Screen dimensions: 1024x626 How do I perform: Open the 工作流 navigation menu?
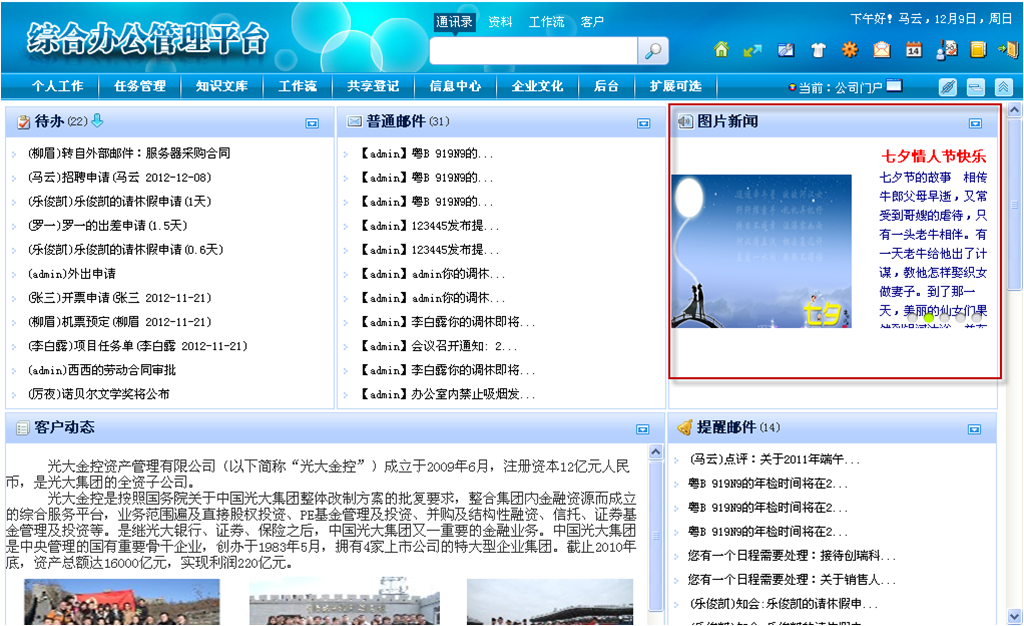coord(297,86)
